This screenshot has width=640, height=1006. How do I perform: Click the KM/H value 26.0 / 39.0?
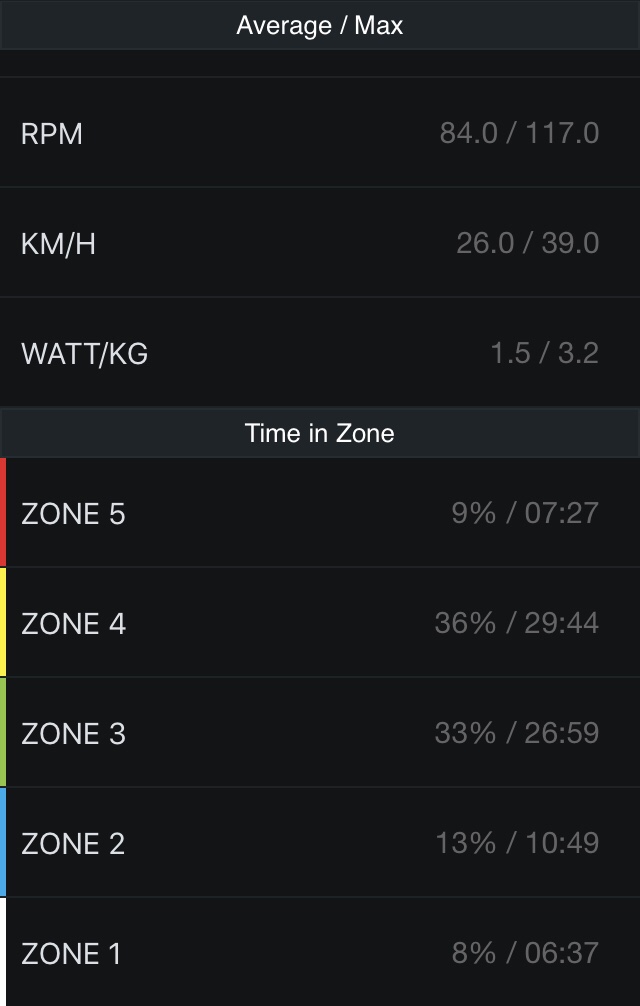point(527,243)
